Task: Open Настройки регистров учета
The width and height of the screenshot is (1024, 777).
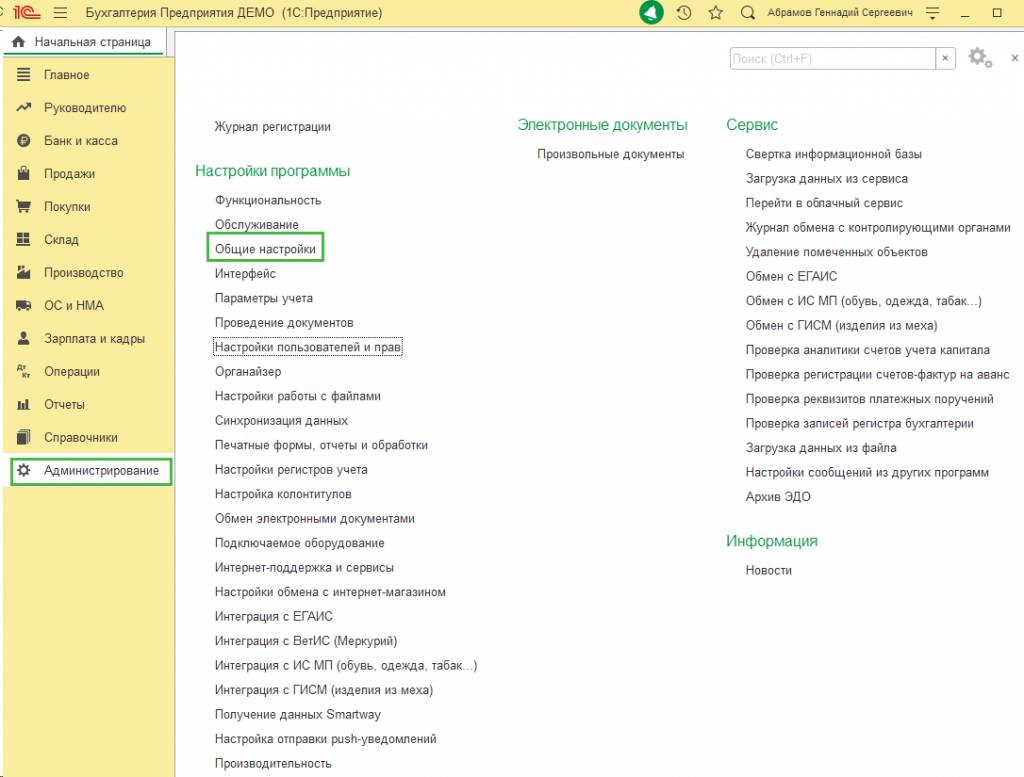Action: 291,469
